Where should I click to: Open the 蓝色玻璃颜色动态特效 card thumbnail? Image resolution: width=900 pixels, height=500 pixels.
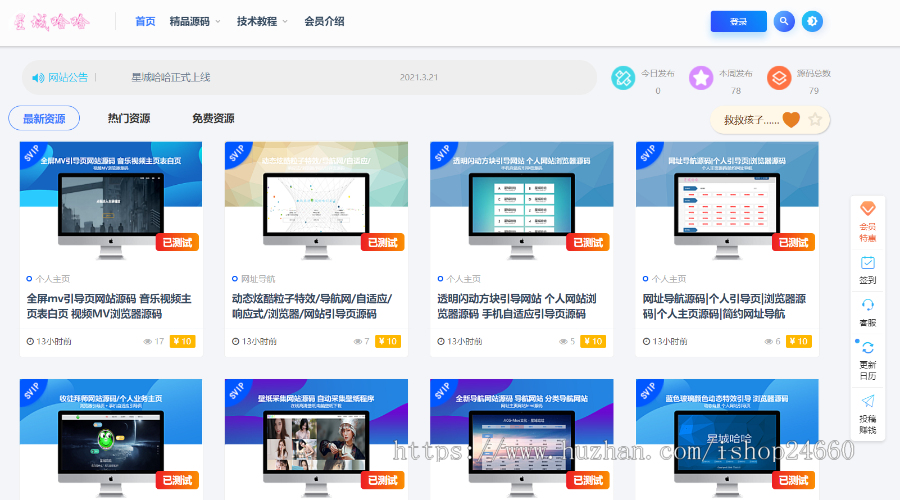(727, 438)
